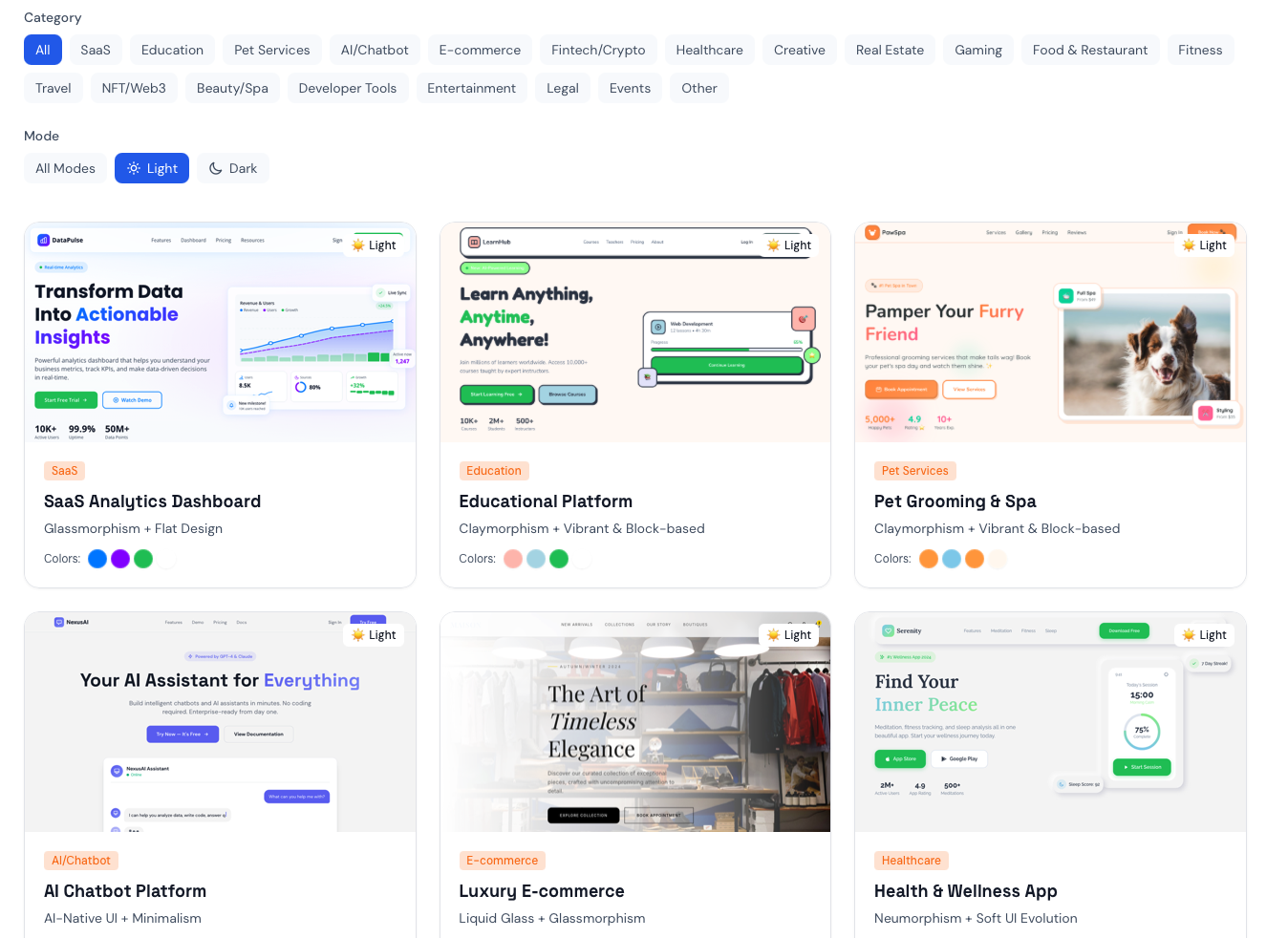Image resolution: width=1288 pixels, height=938 pixels.
Task: Filter by Creative category
Action: coord(800,50)
